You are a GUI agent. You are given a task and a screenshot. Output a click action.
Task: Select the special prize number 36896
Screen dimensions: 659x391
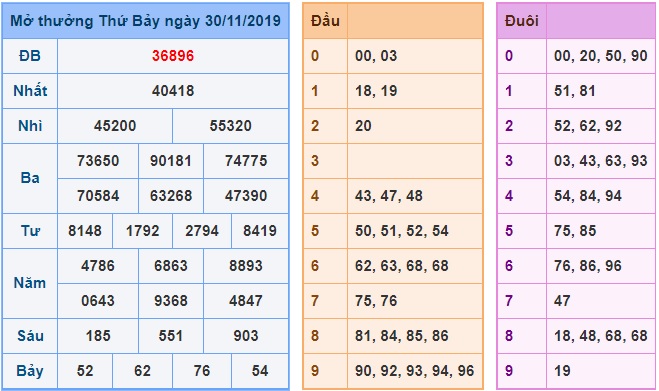pos(173,55)
